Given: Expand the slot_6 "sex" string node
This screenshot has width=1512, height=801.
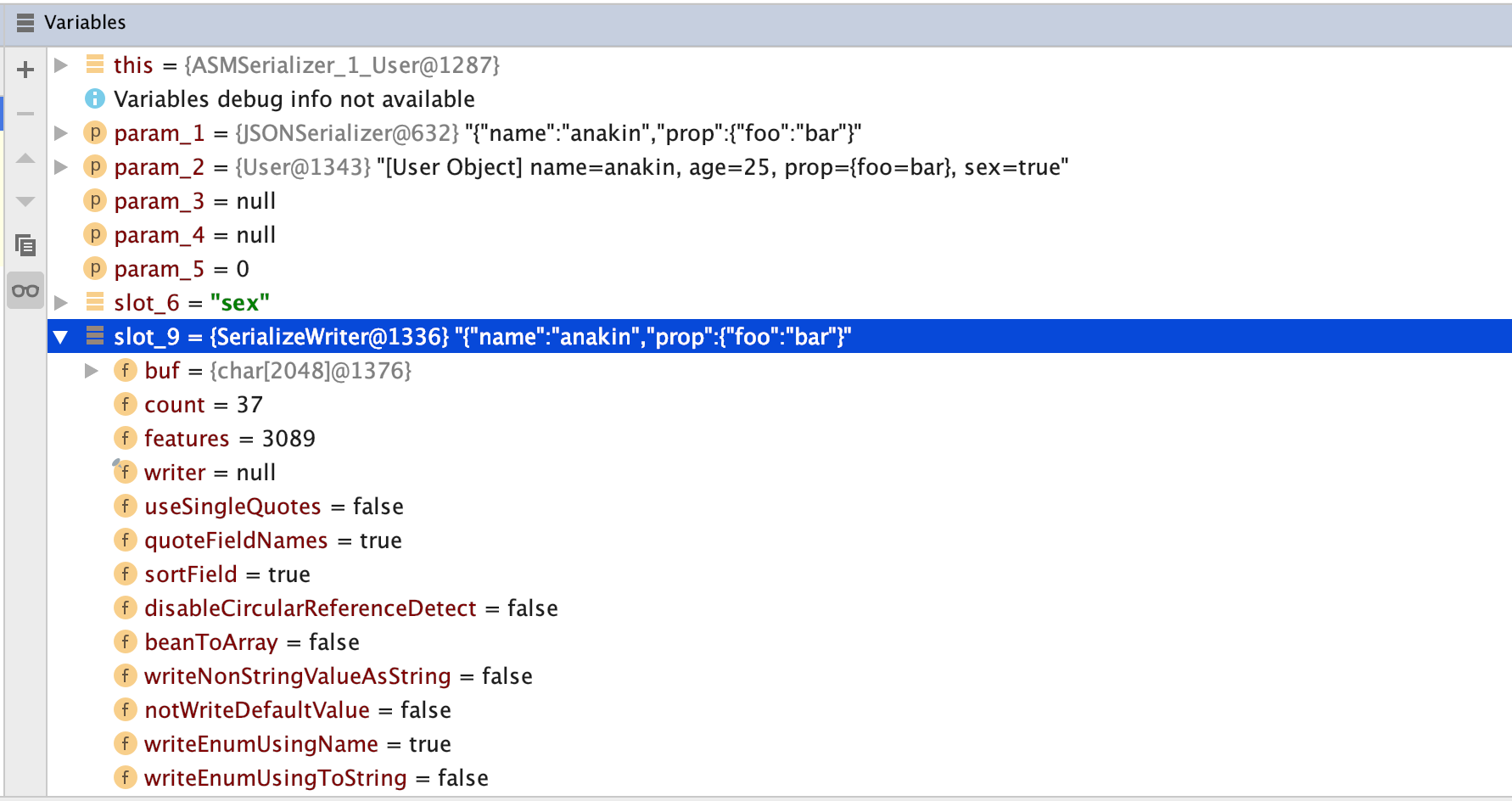Looking at the screenshot, I should [x=61, y=303].
